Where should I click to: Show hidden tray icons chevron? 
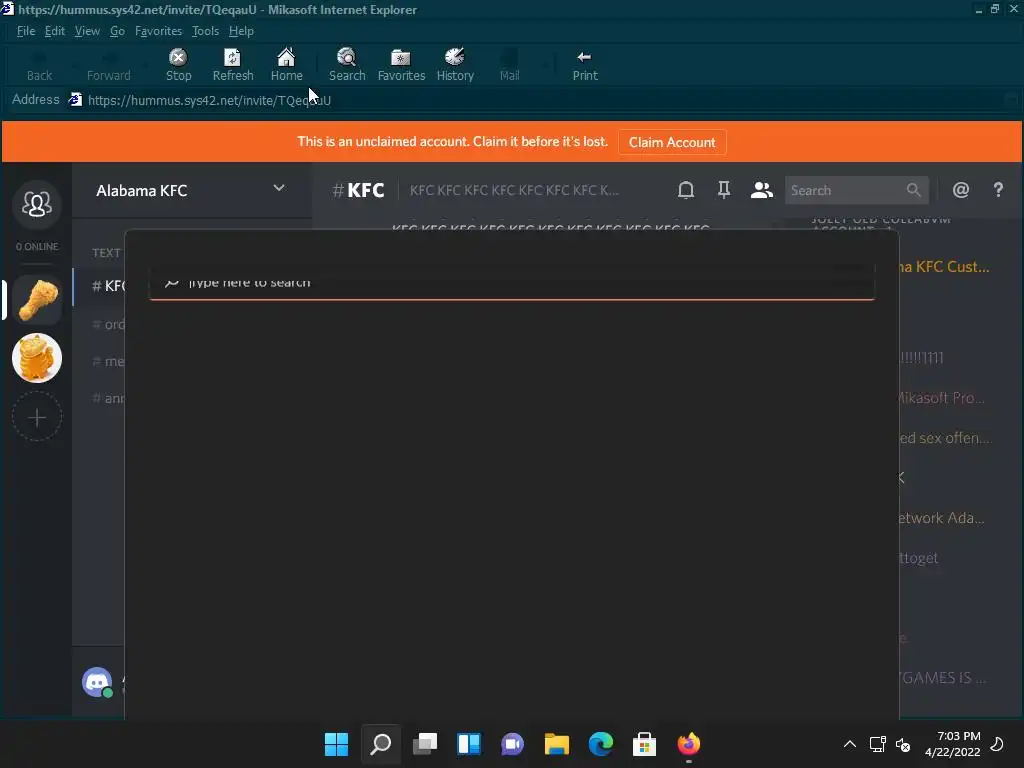[x=850, y=744]
